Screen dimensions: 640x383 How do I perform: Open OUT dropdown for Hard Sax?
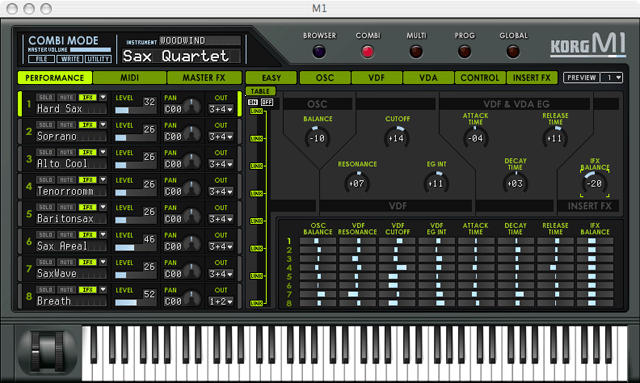click(221, 109)
